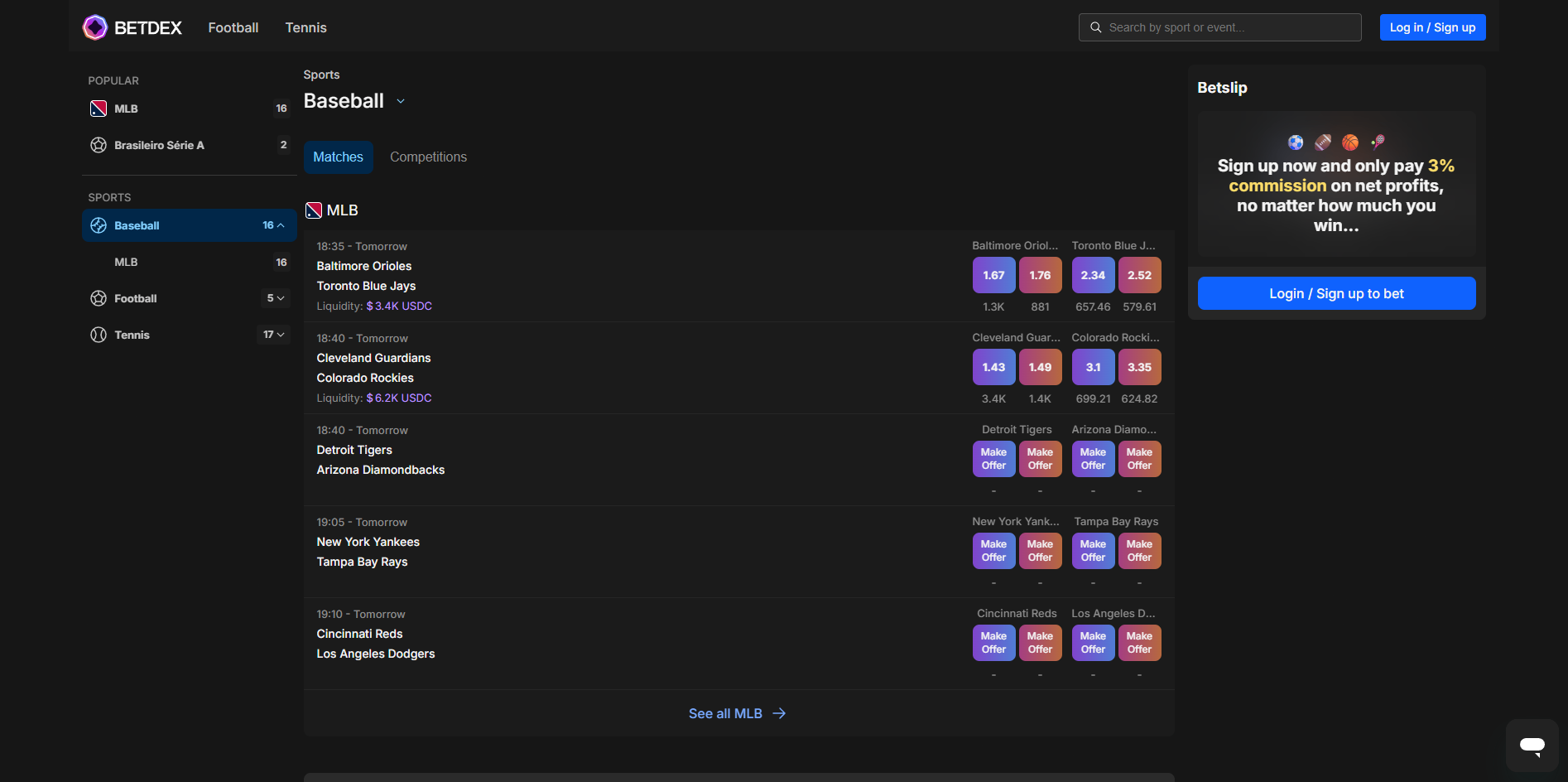Image resolution: width=1568 pixels, height=782 pixels.
Task: Open the chat support bubble icon
Action: pos(1532,746)
